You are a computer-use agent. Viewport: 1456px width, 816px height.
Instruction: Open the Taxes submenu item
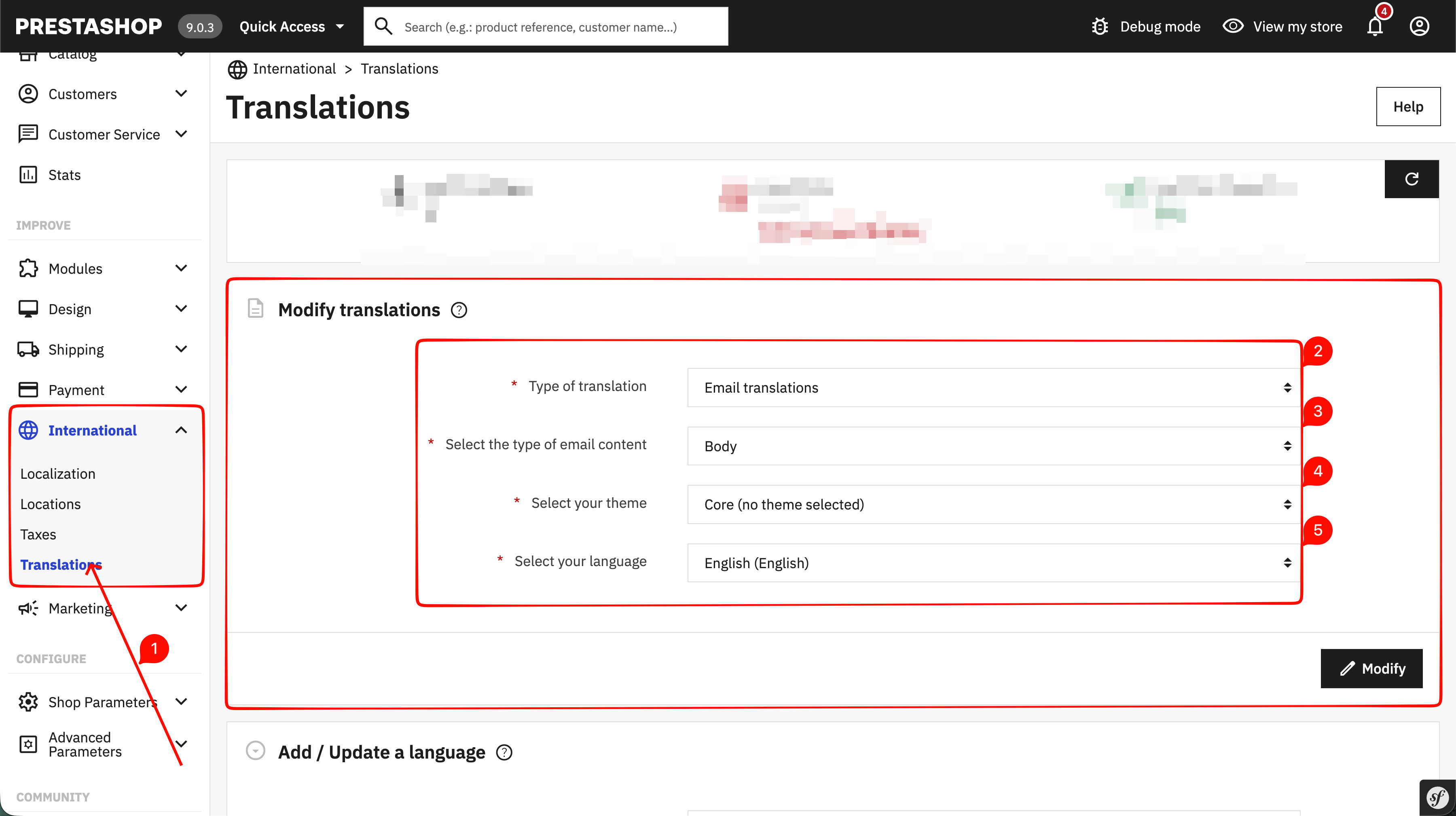click(38, 535)
